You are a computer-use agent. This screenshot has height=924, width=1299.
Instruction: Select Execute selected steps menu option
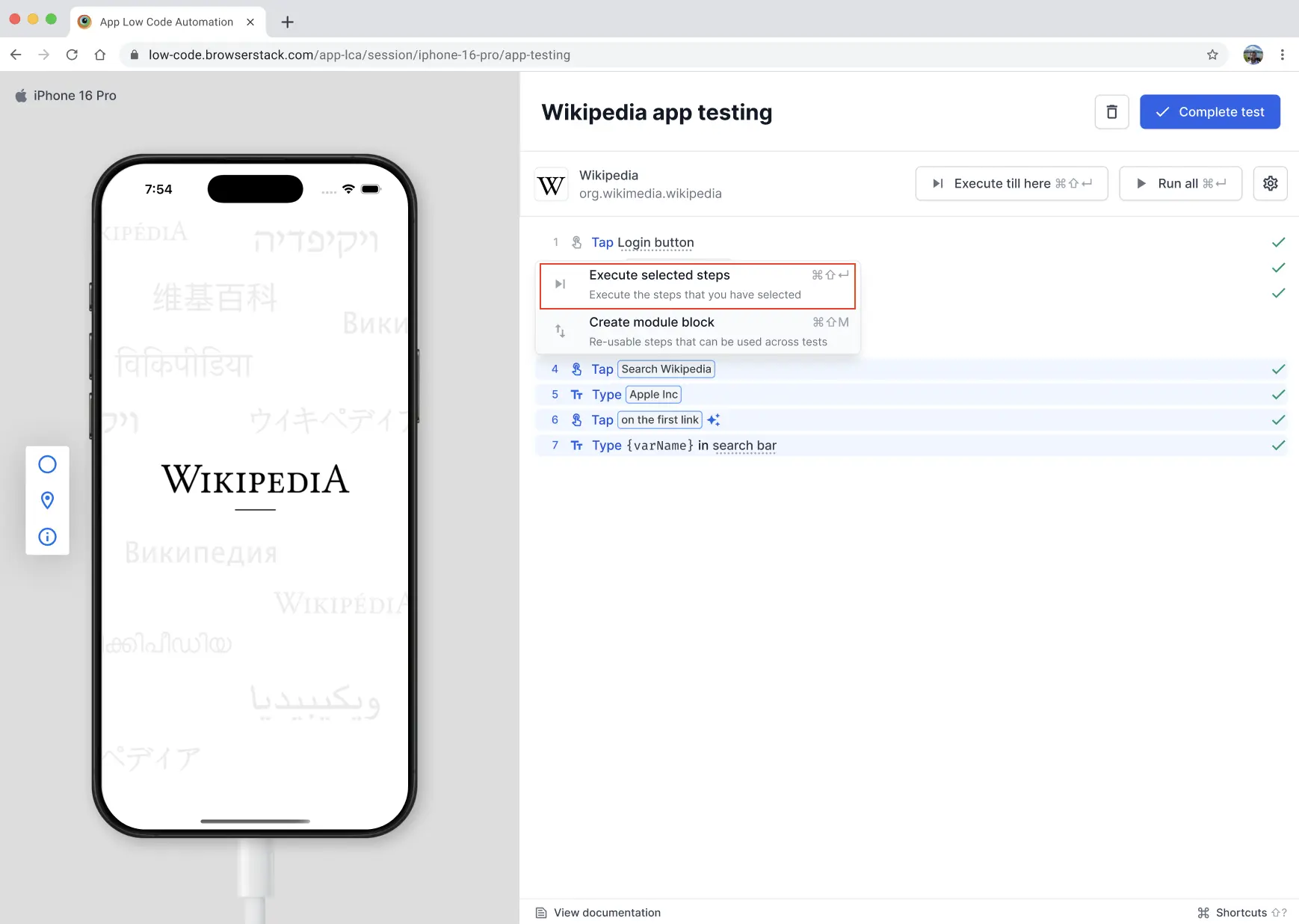click(x=697, y=285)
